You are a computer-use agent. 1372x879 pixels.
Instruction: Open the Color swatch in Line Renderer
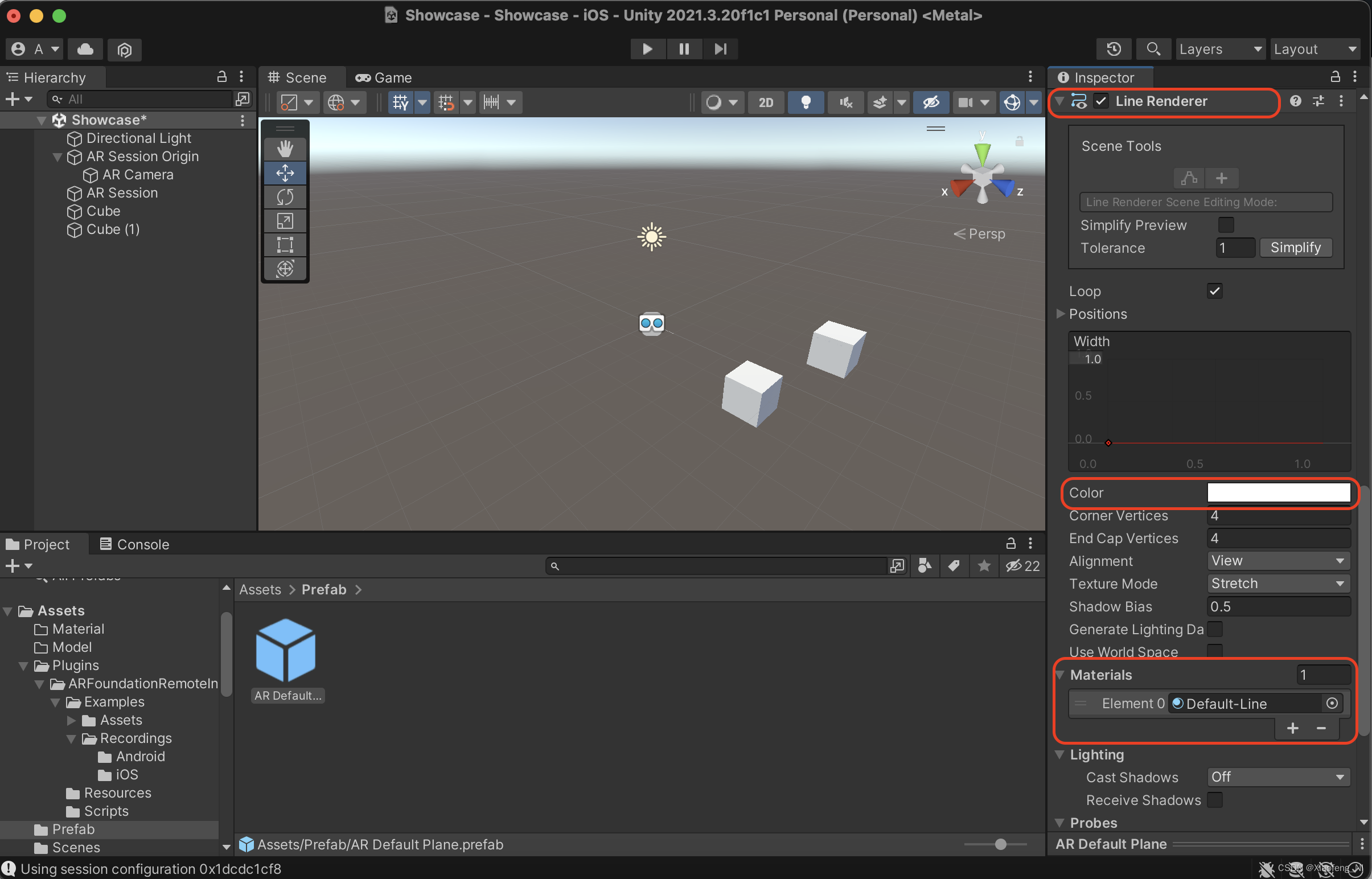coord(1280,492)
